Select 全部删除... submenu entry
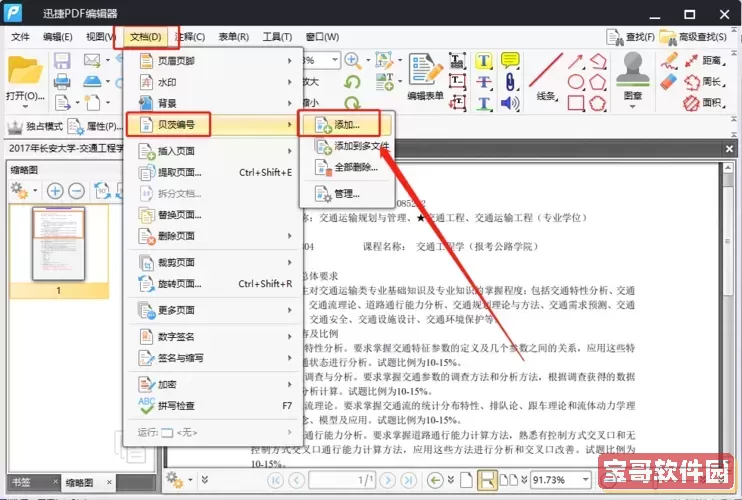 click(347, 167)
